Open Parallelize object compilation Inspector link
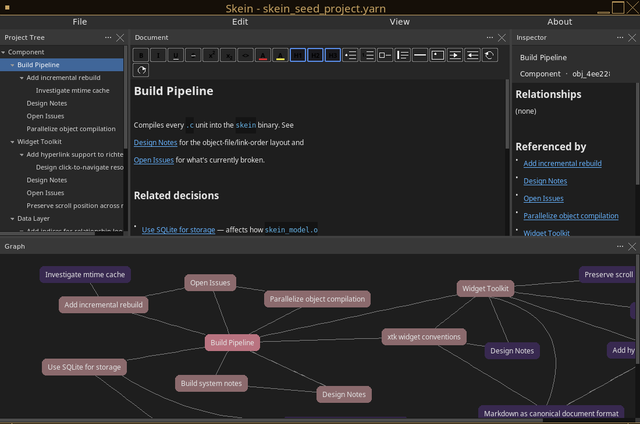Viewport: 640px width, 424px height. click(x=571, y=215)
